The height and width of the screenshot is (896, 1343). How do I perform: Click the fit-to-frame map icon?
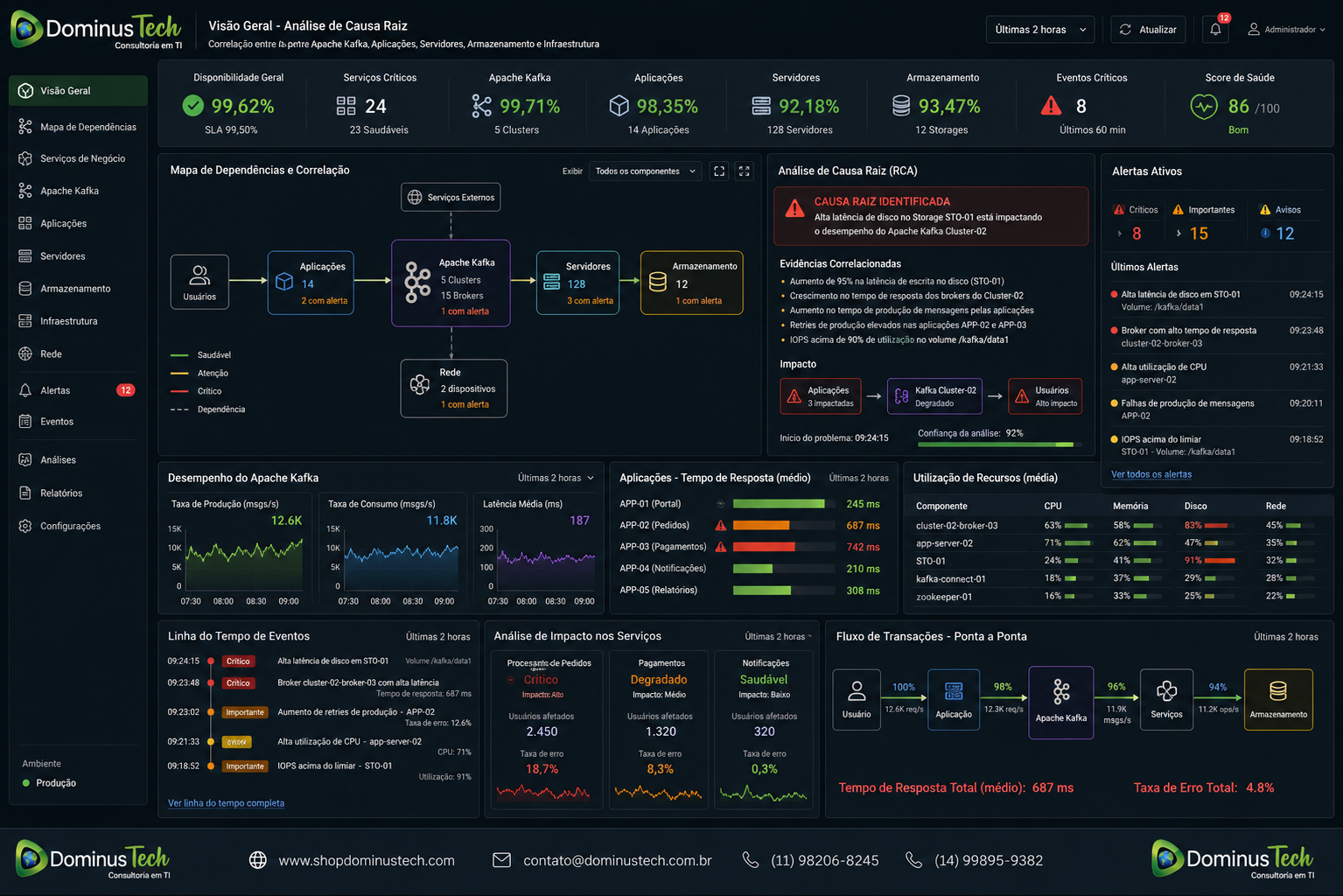[x=719, y=171]
